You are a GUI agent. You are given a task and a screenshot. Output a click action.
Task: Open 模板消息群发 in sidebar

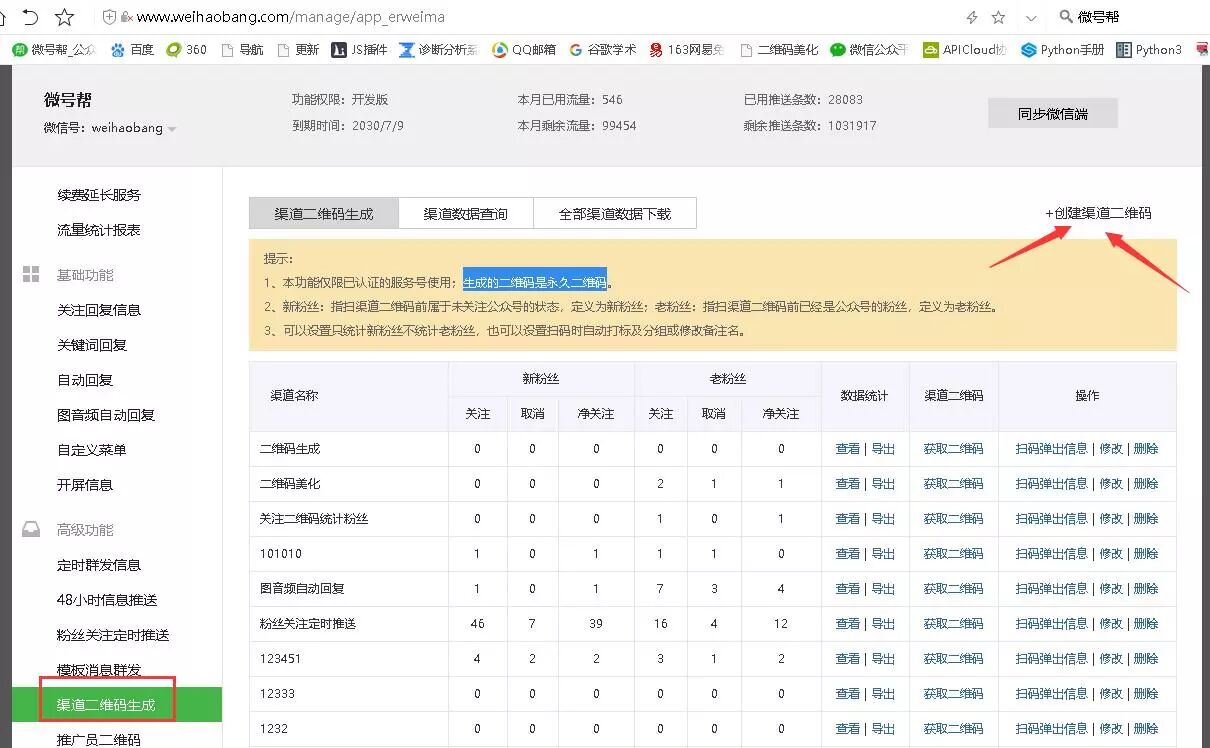click(x=99, y=670)
